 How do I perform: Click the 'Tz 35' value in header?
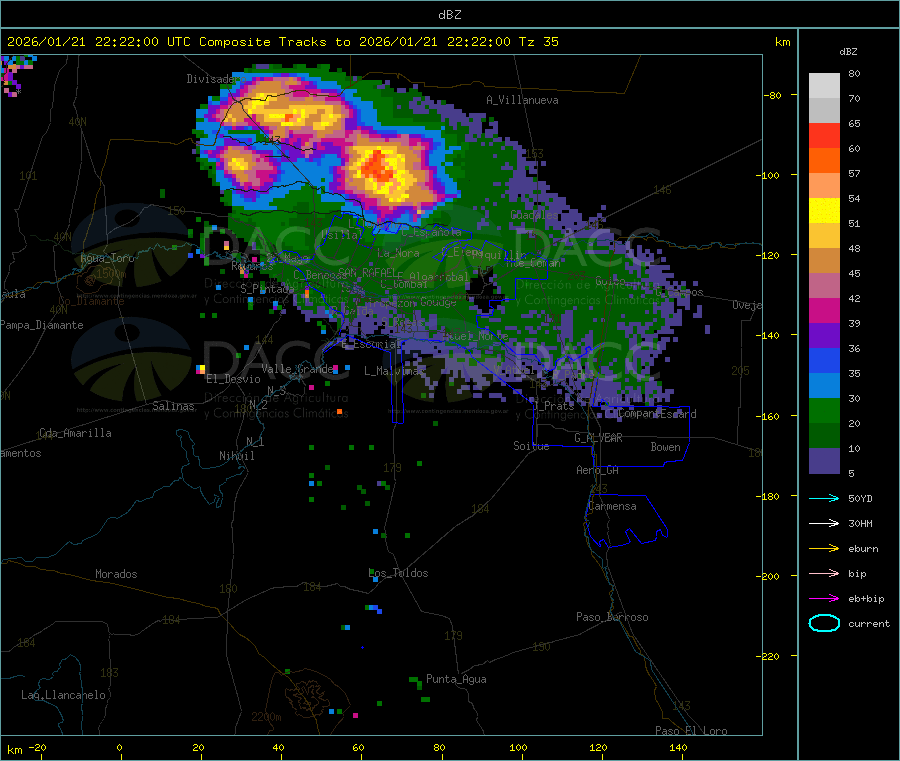538,42
